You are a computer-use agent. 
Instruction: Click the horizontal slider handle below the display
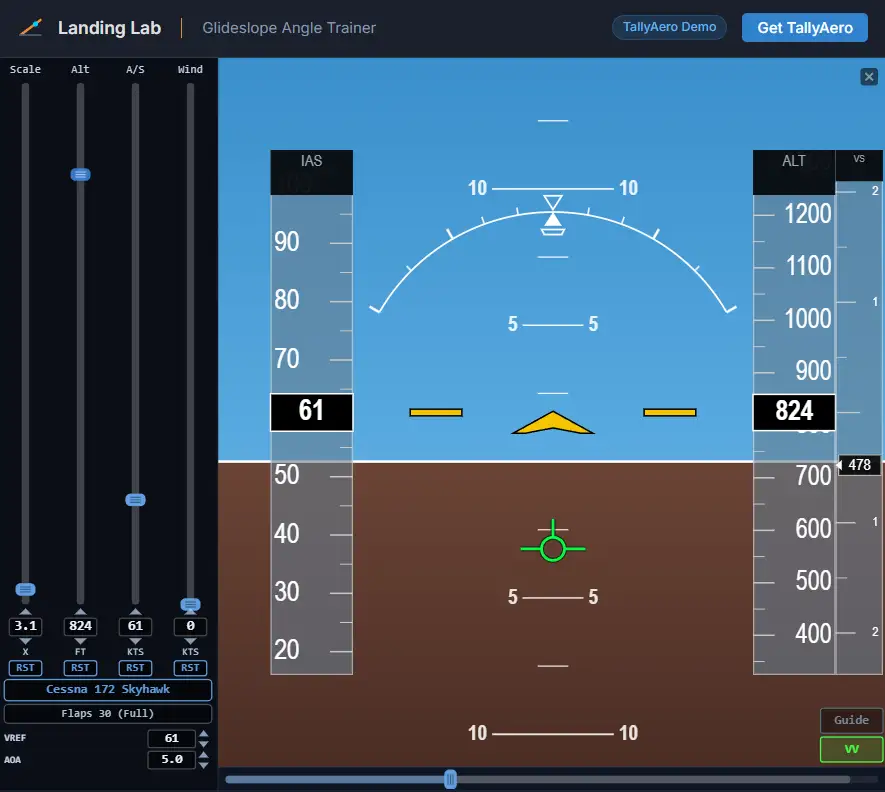[450, 780]
